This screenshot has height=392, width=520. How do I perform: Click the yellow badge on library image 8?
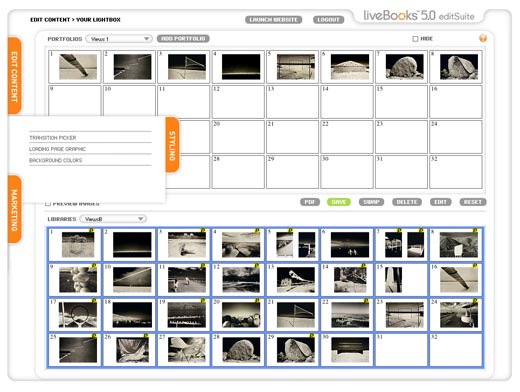tap(475, 231)
